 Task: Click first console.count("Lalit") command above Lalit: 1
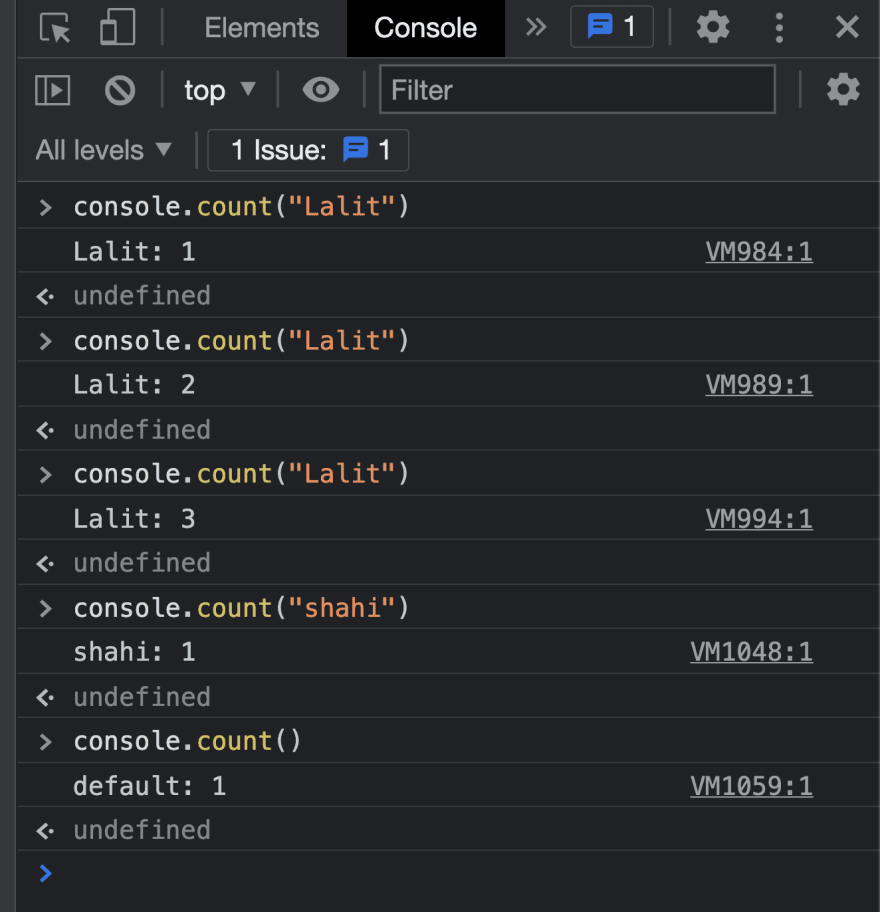241,206
